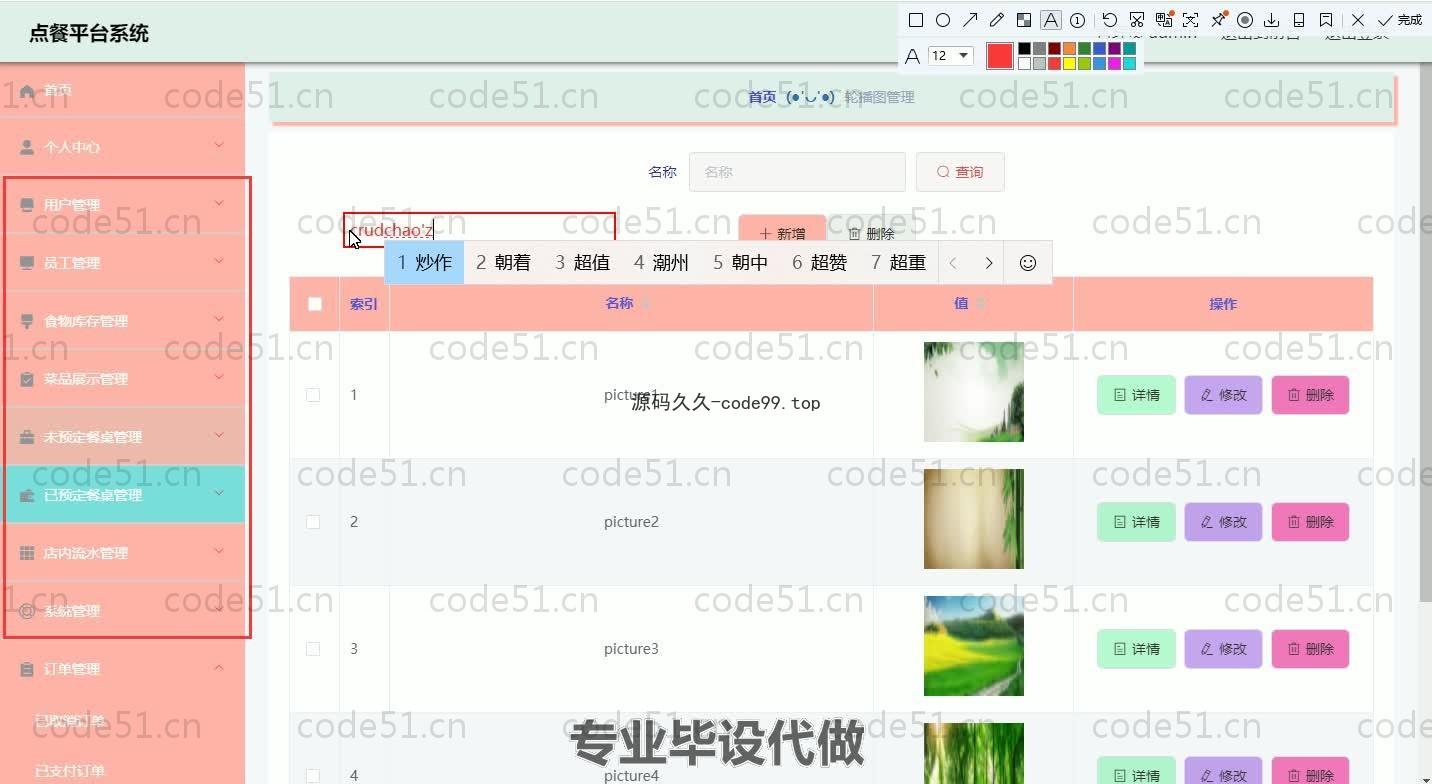The width and height of the screenshot is (1432, 784).
Task: Select the ellipse annotation tool
Action: tap(943, 20)
